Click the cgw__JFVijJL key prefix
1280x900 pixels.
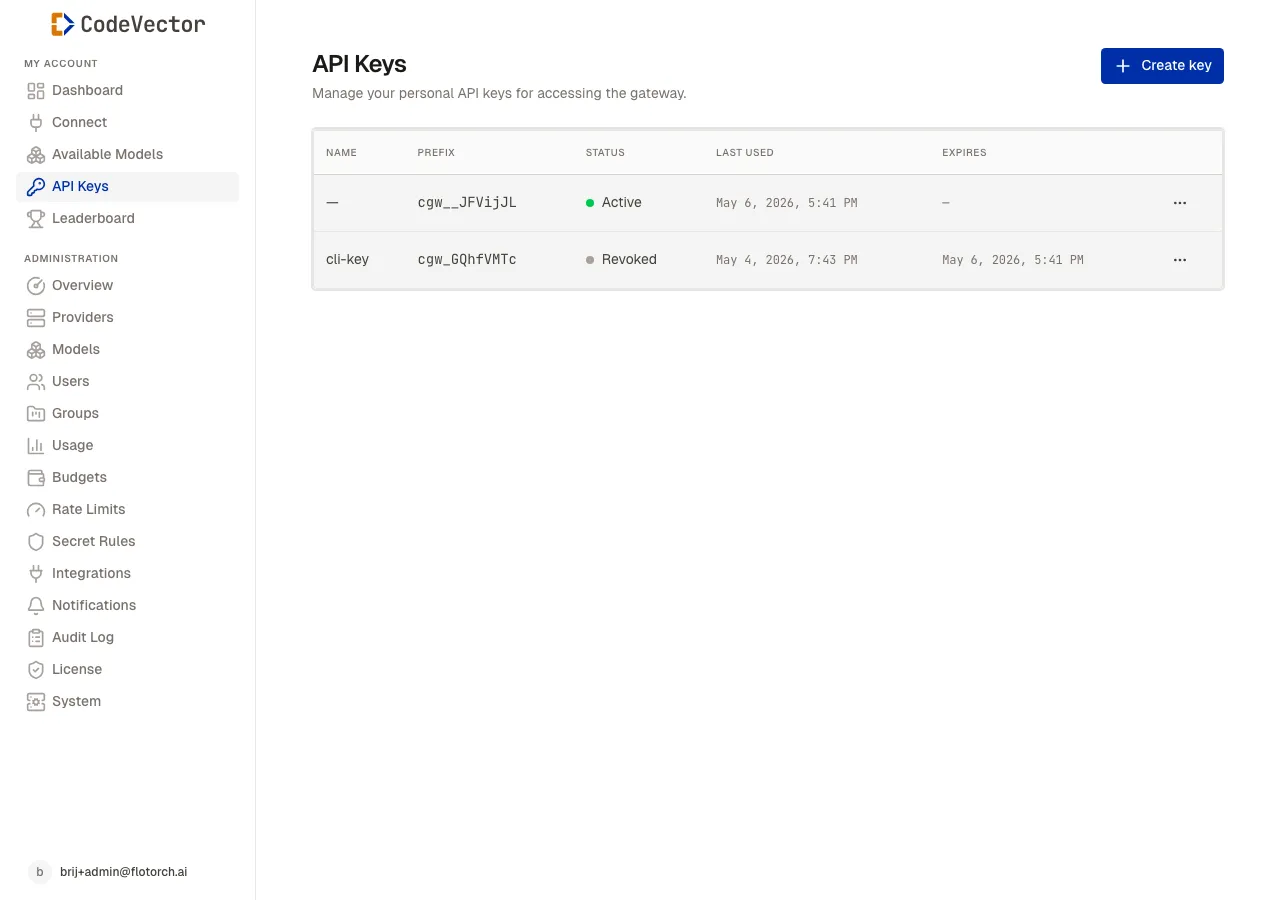[x=467, y=203]
